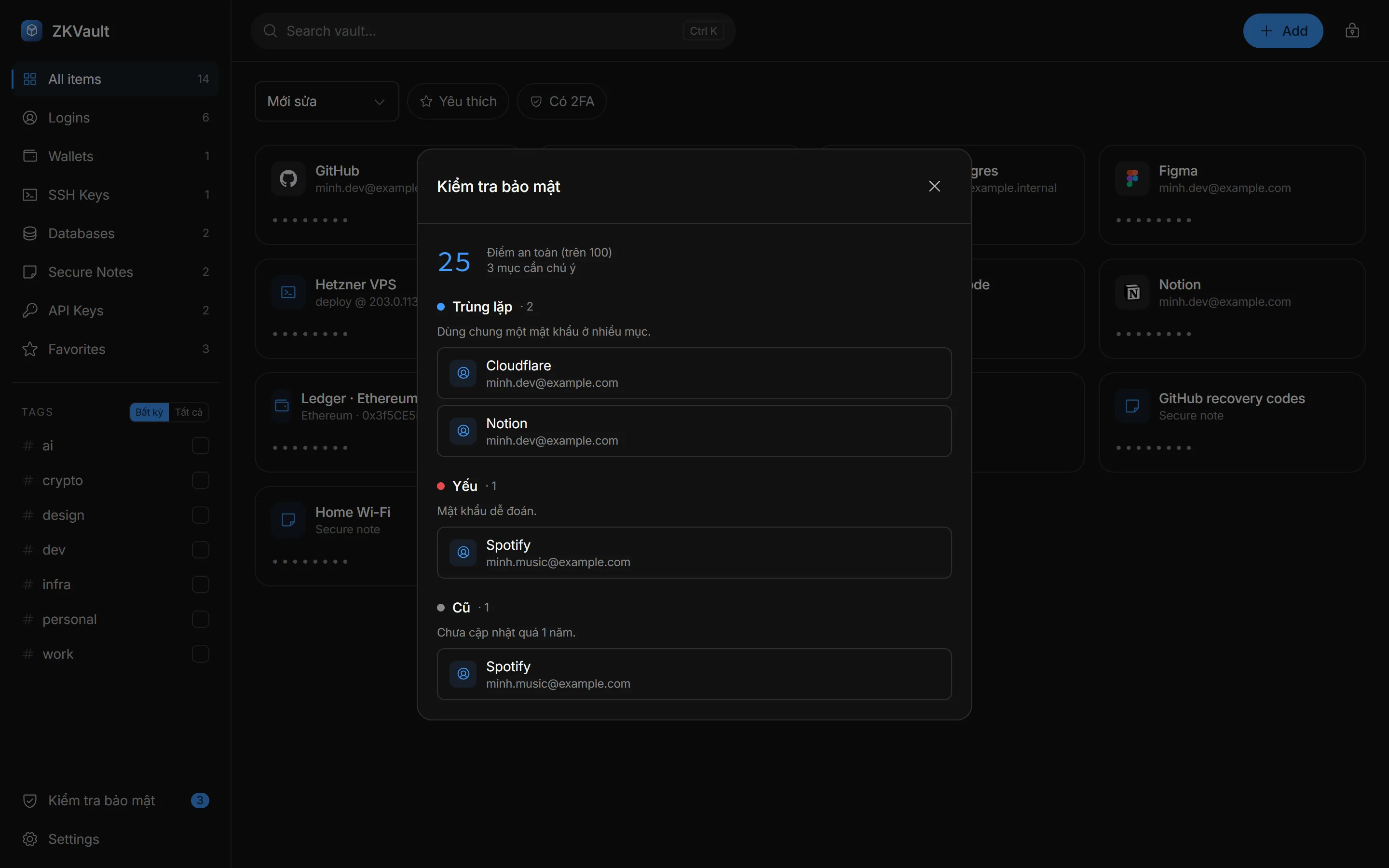
Task: Click the Yếu section heading
Action: tap(465, 486)
